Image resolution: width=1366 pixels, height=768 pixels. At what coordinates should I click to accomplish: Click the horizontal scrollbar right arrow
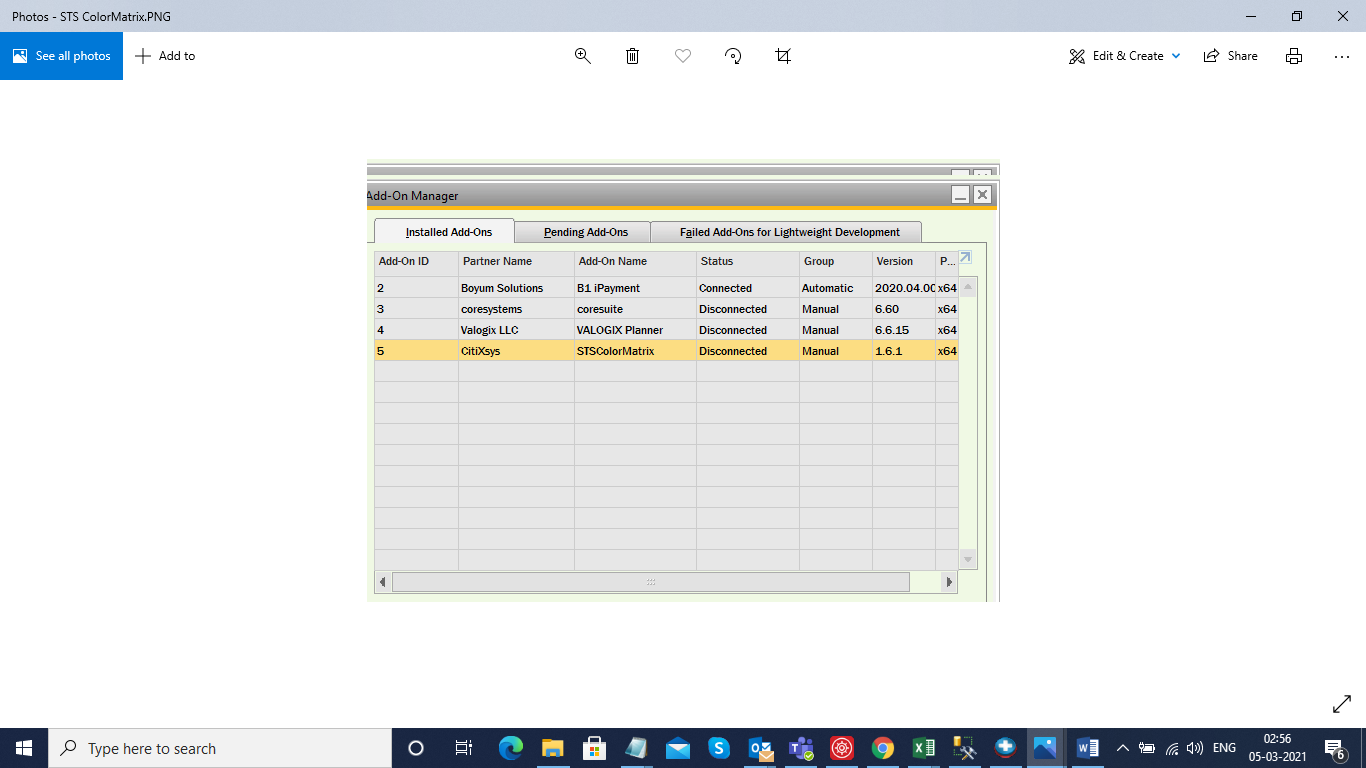pos(949,582)
